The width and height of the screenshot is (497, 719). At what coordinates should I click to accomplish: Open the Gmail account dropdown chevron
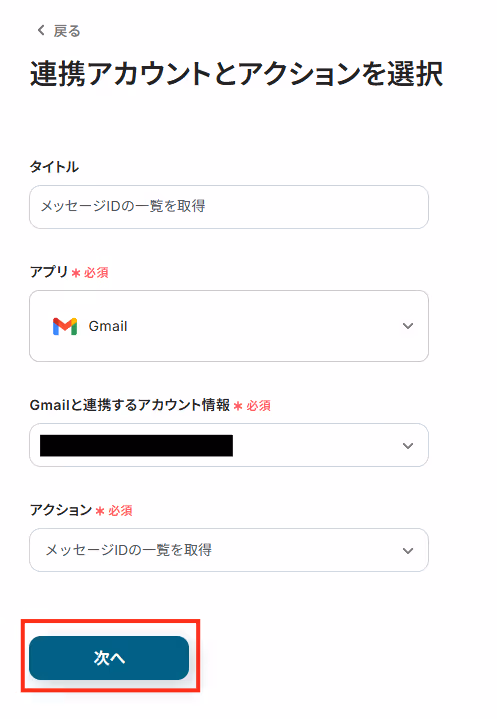(x=408, y=446)
